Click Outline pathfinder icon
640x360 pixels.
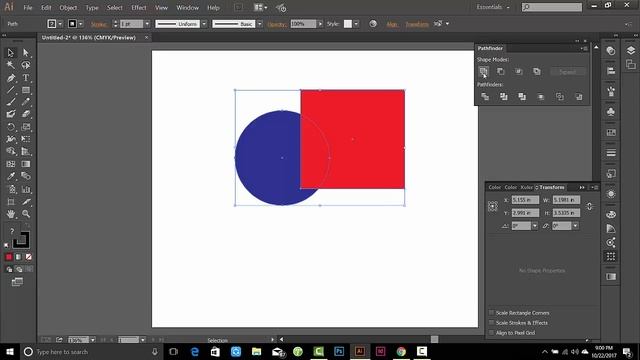pos(560,97)
